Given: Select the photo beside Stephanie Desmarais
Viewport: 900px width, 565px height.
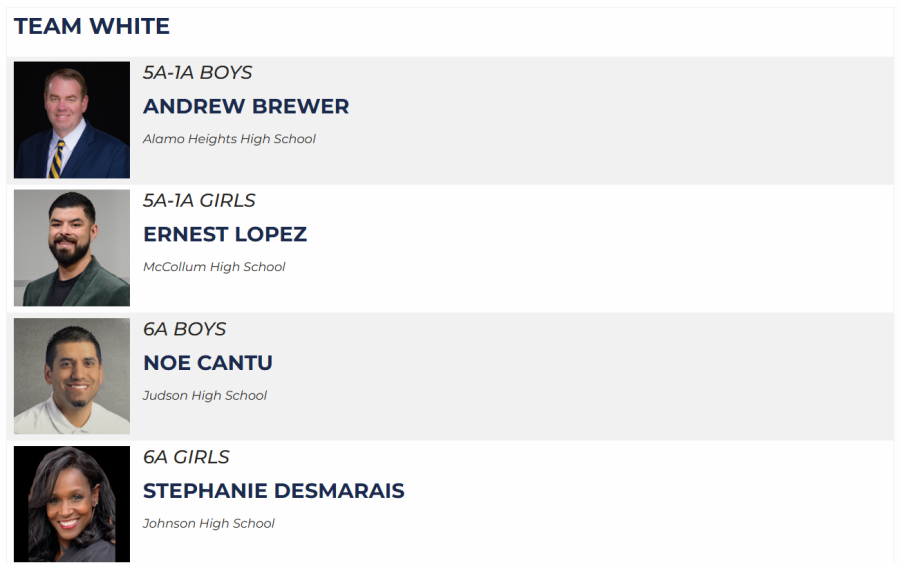Looking at the screenshot, I should pyautogui.click(x=72, y=503).
